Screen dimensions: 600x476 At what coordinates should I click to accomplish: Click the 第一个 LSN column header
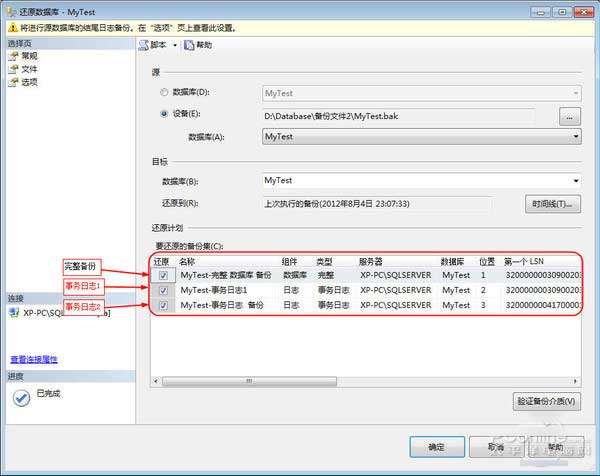point(524,262)
